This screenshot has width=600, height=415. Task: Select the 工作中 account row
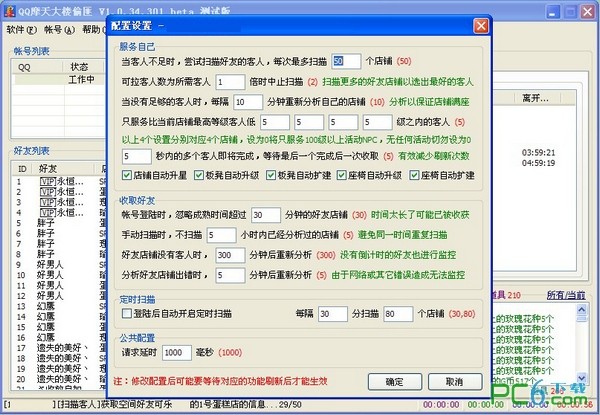[59, 80]
